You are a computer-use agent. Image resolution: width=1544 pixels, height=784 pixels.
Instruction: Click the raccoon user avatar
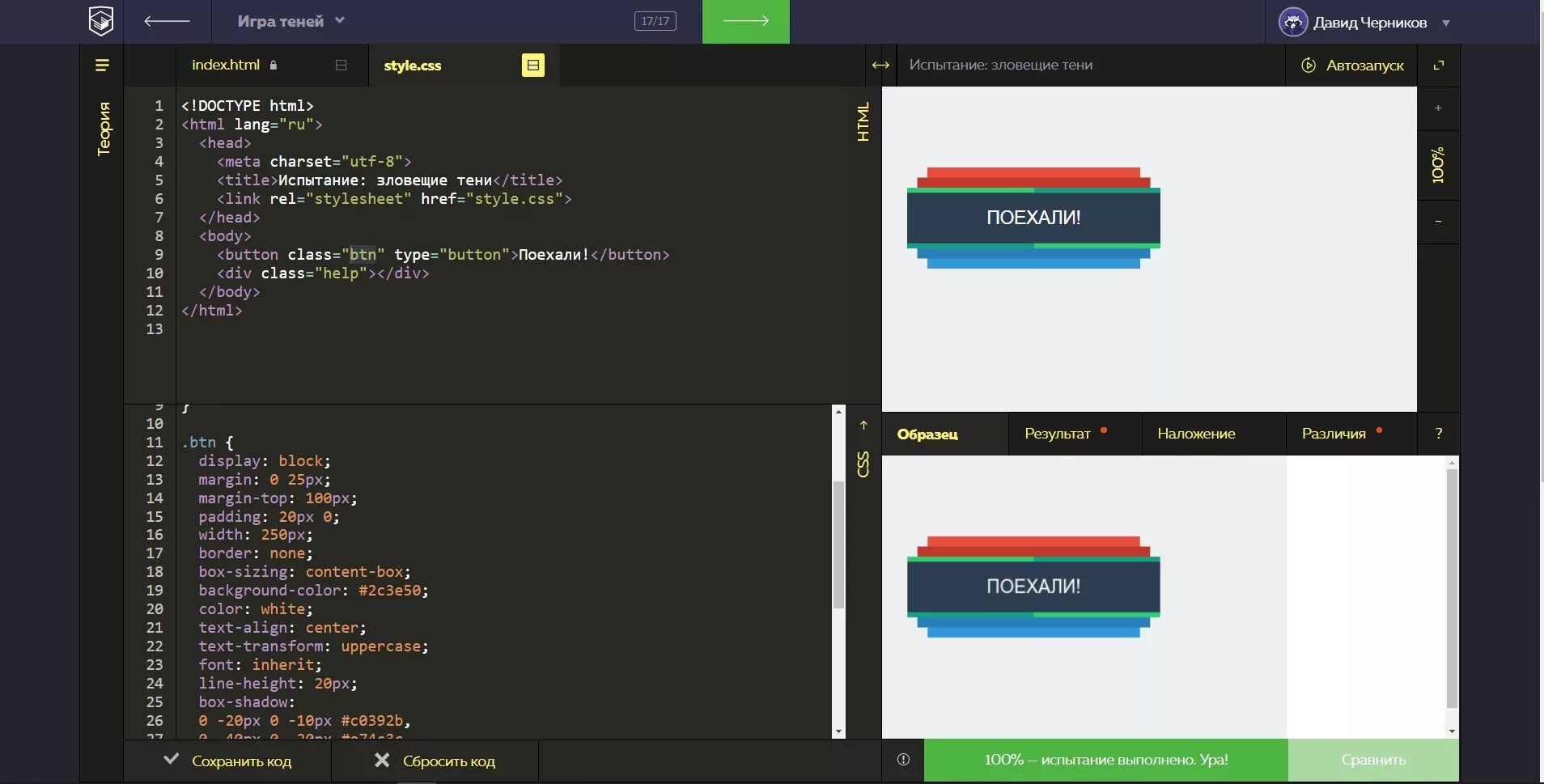pos(1292,22)
